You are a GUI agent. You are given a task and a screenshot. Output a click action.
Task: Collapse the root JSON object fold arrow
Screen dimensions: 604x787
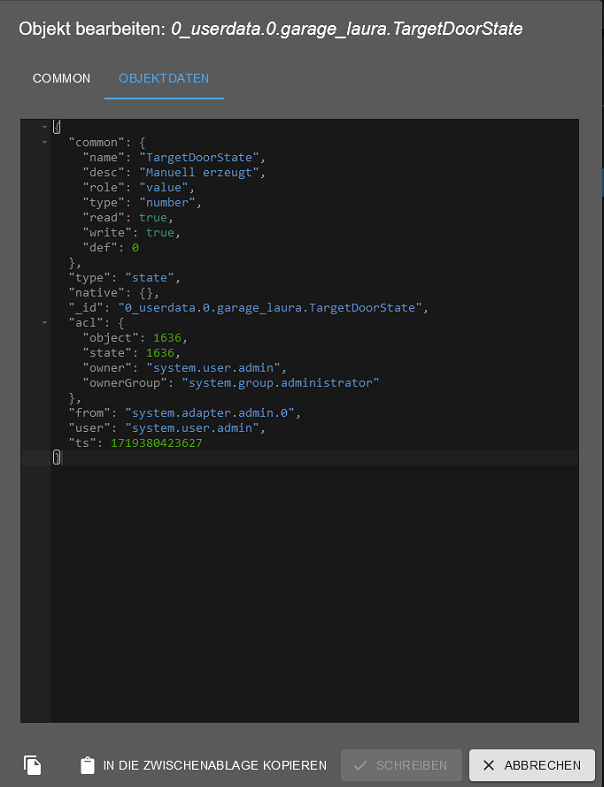pos(45,127)
